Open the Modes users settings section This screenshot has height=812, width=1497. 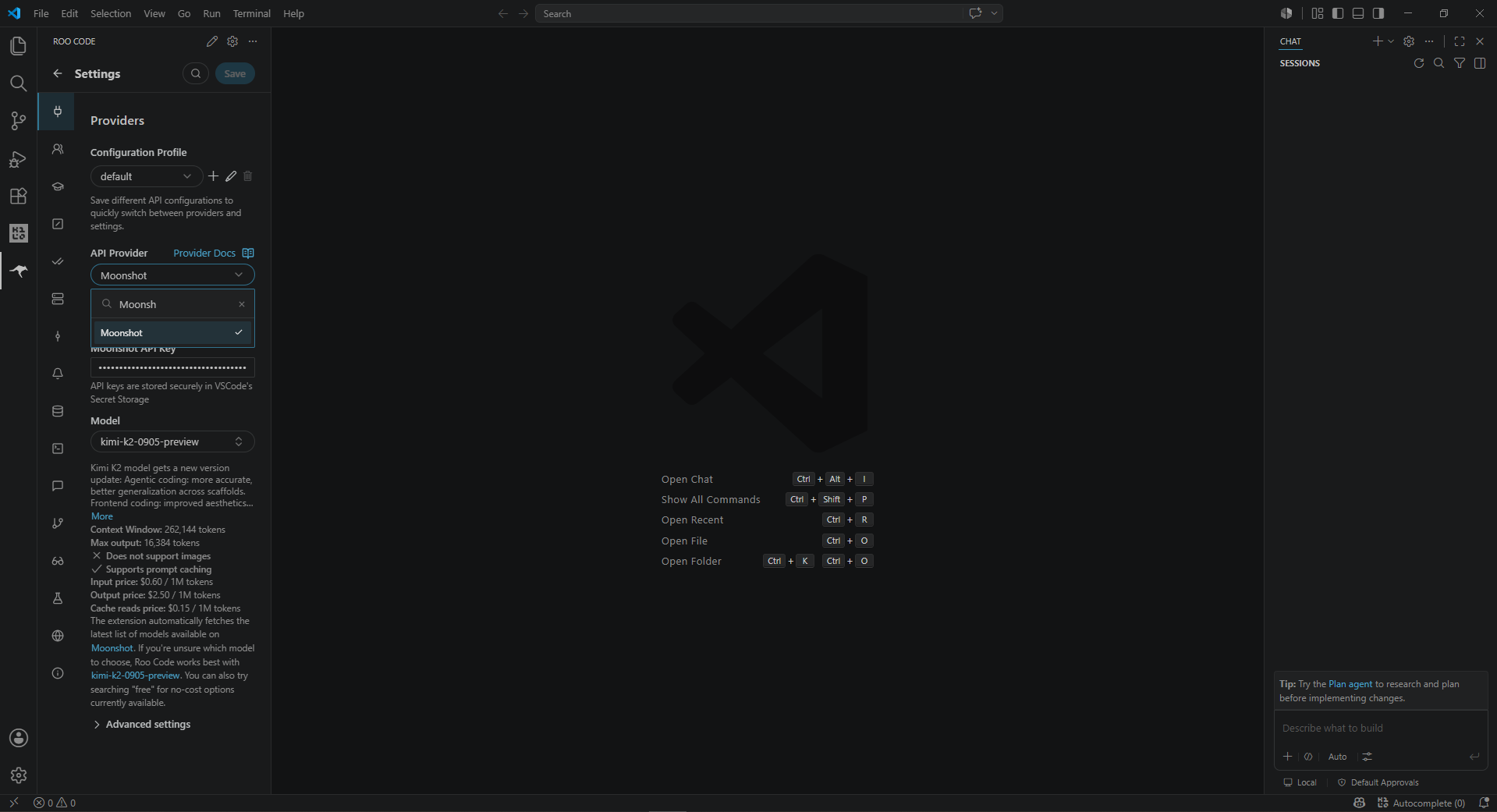click(58, 149)
